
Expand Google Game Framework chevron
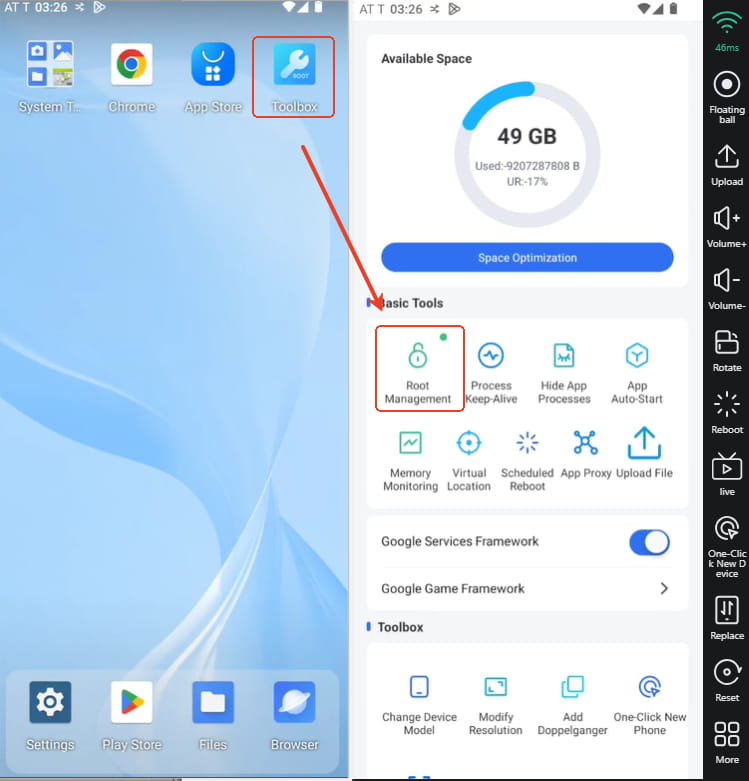[664, 589]
